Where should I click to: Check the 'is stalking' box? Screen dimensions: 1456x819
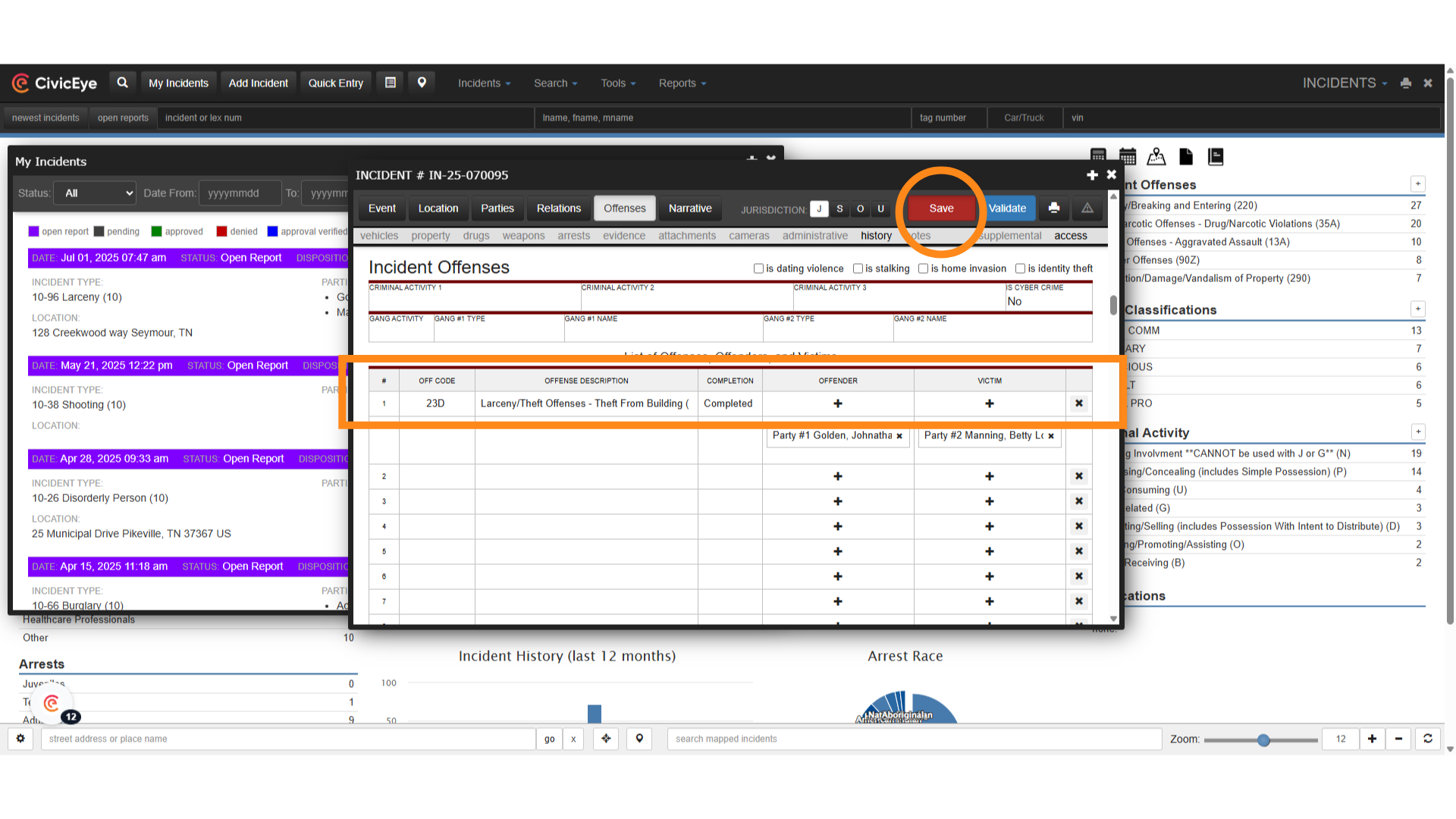pyautogui.click(x=858, y=268)
